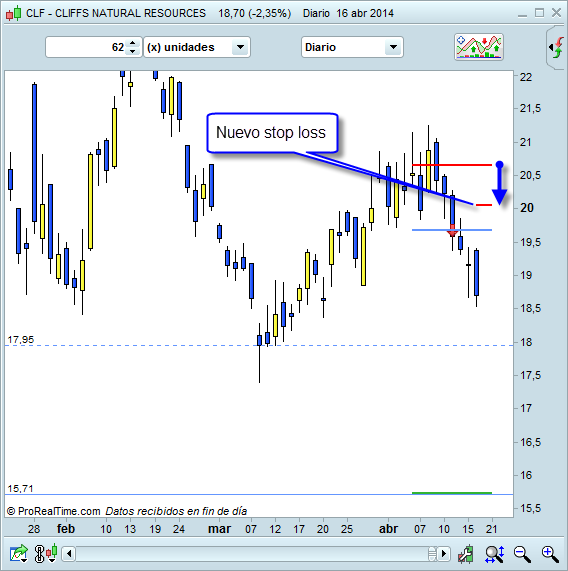Increase units with the stepper up arrow
The height and width of the screenshot is (571, 568).
(x=133, y=43)
